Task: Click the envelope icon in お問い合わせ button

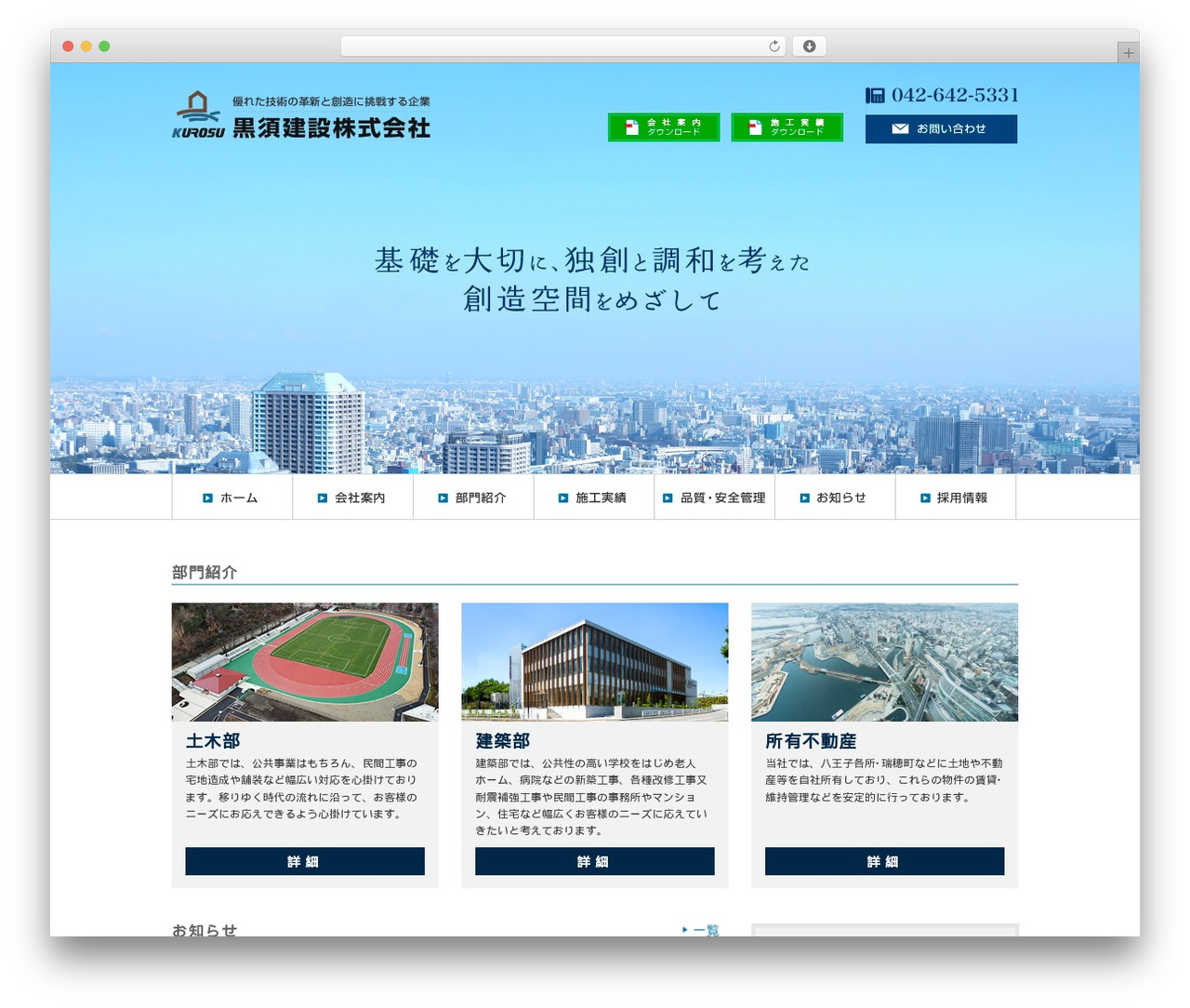Action: 900,129
